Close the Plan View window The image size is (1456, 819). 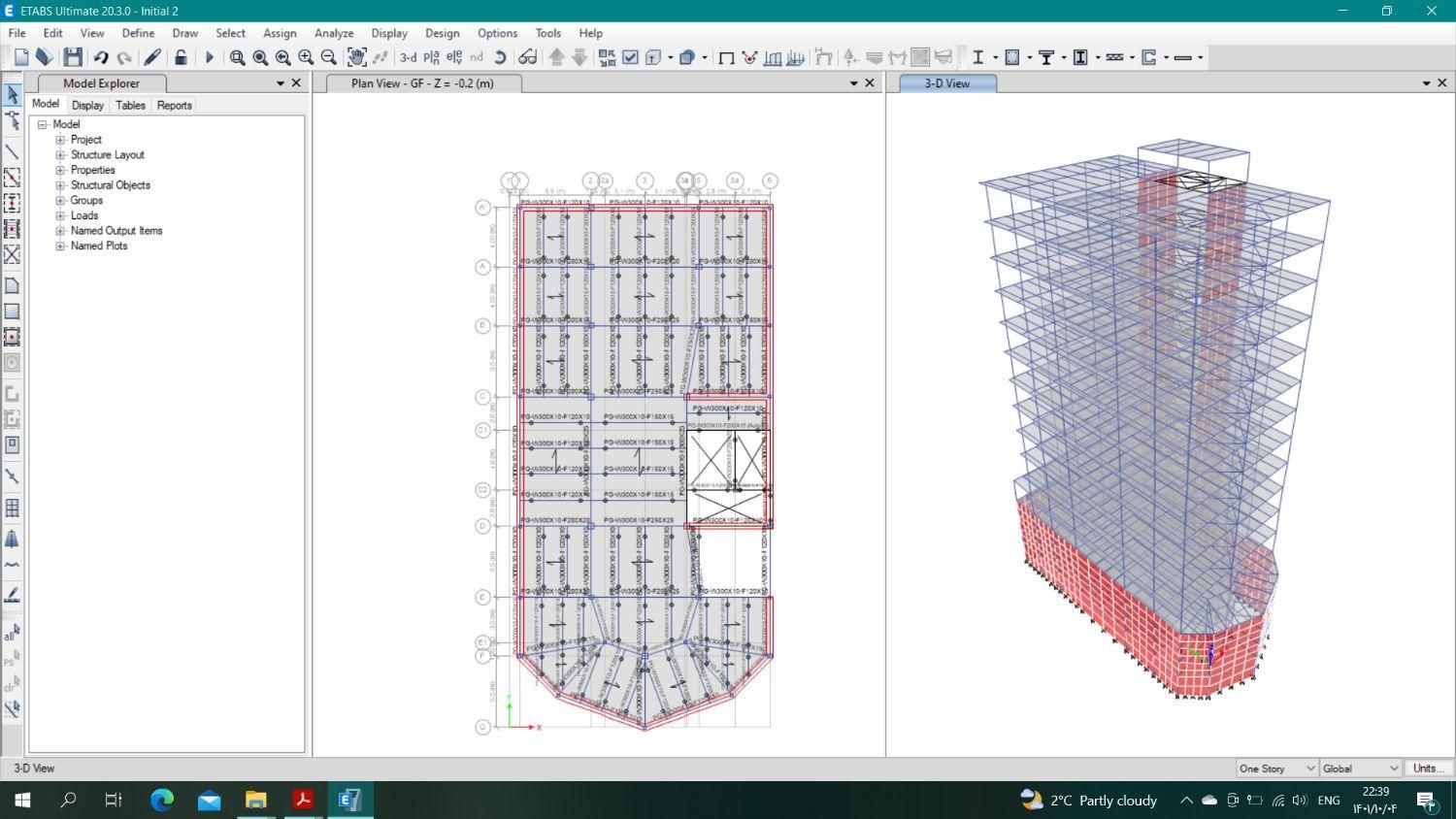click(870, 83)
